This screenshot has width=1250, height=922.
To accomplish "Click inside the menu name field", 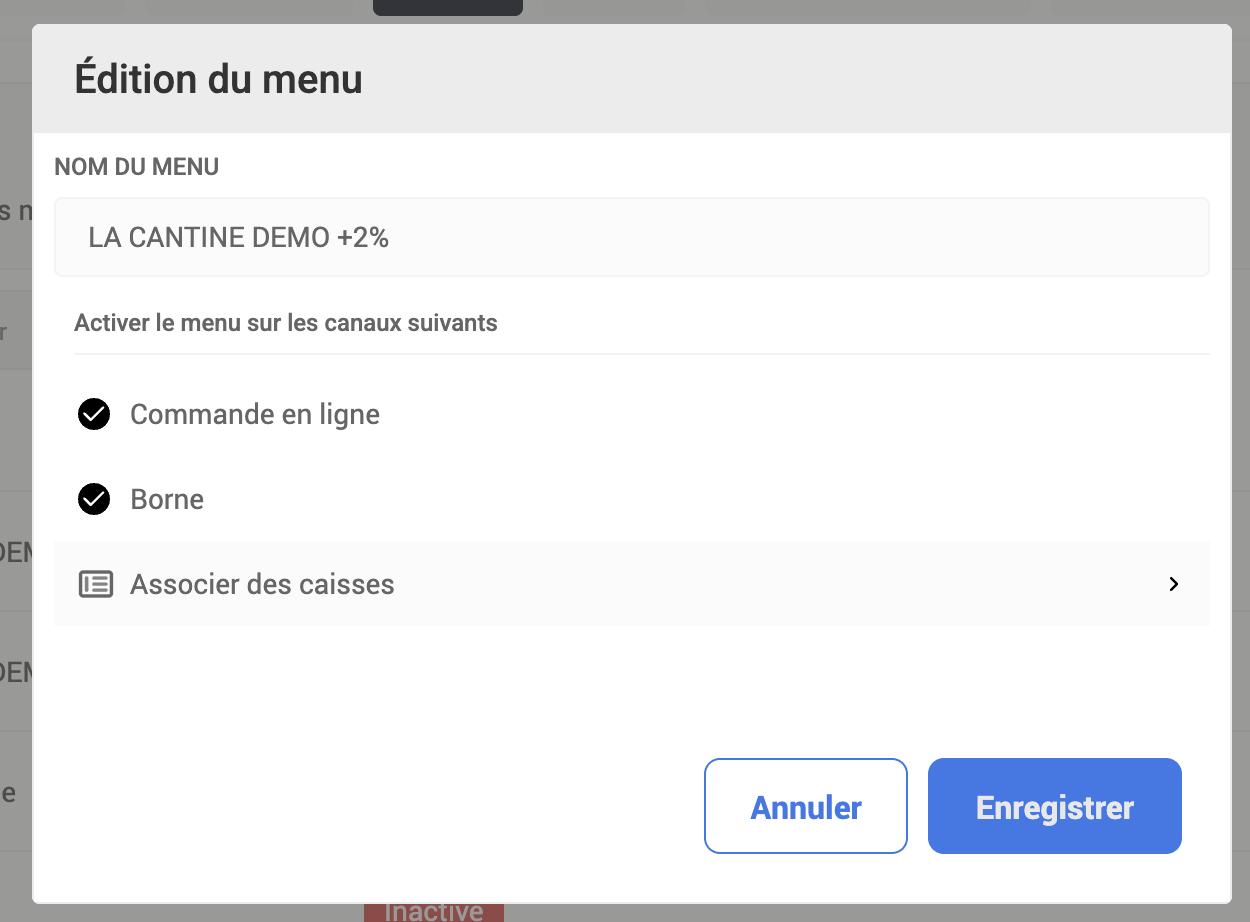I will [632, 237].
